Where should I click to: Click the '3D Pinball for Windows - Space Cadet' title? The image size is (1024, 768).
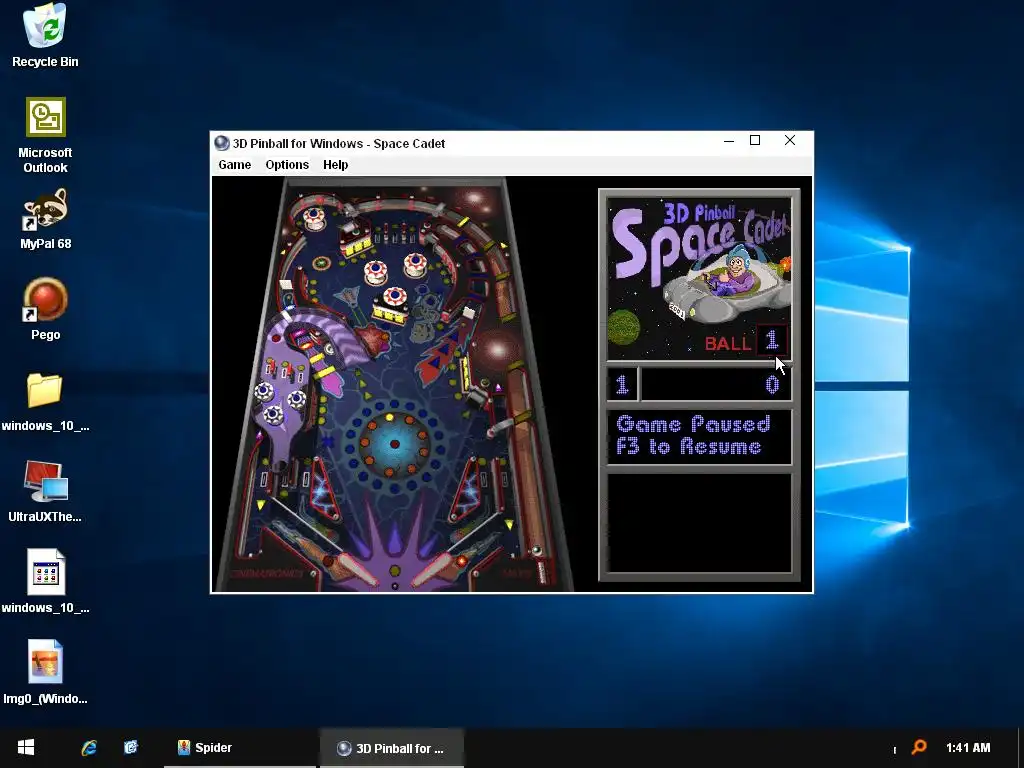click(x=338, y=144)
